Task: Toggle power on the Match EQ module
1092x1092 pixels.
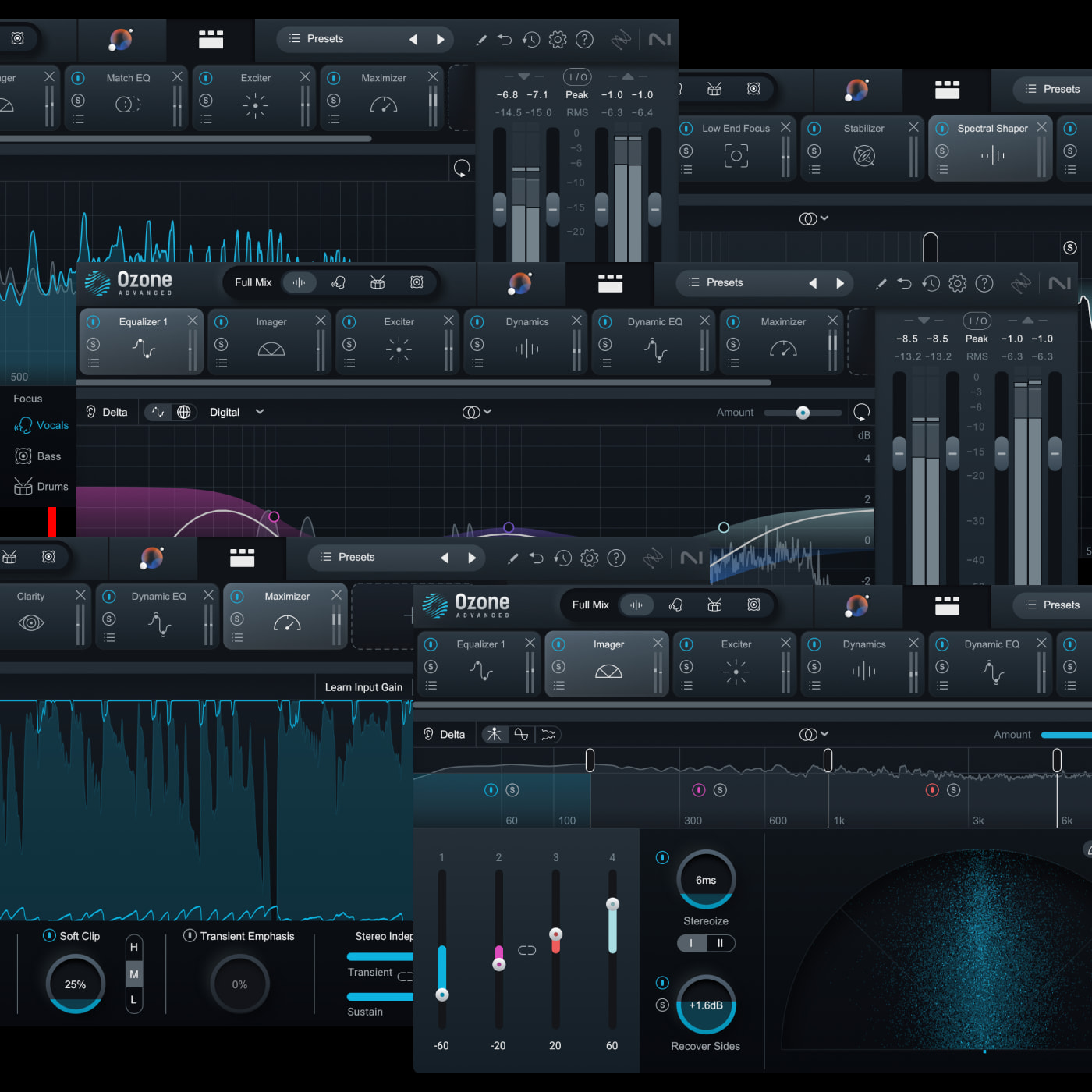Action: (78, 78)
